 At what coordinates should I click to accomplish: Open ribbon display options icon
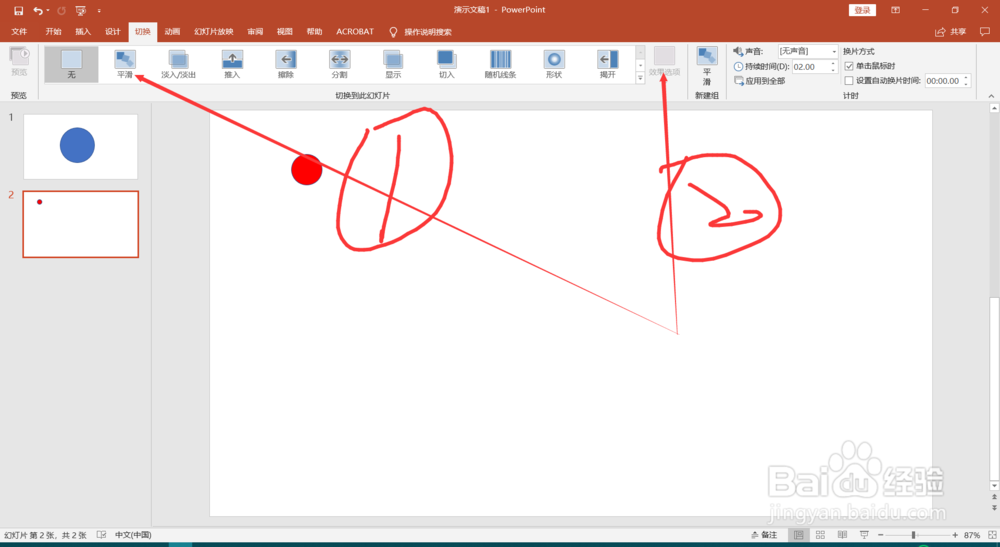[895, 10]
